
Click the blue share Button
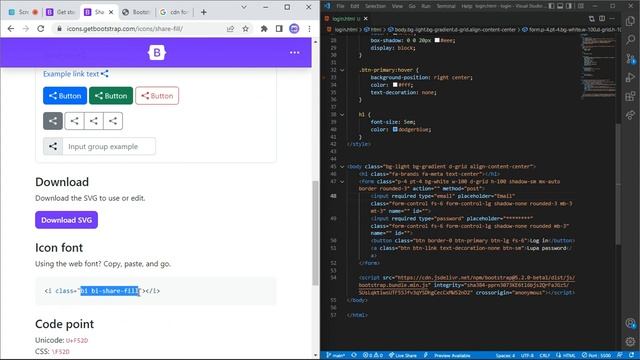[65, 96]
